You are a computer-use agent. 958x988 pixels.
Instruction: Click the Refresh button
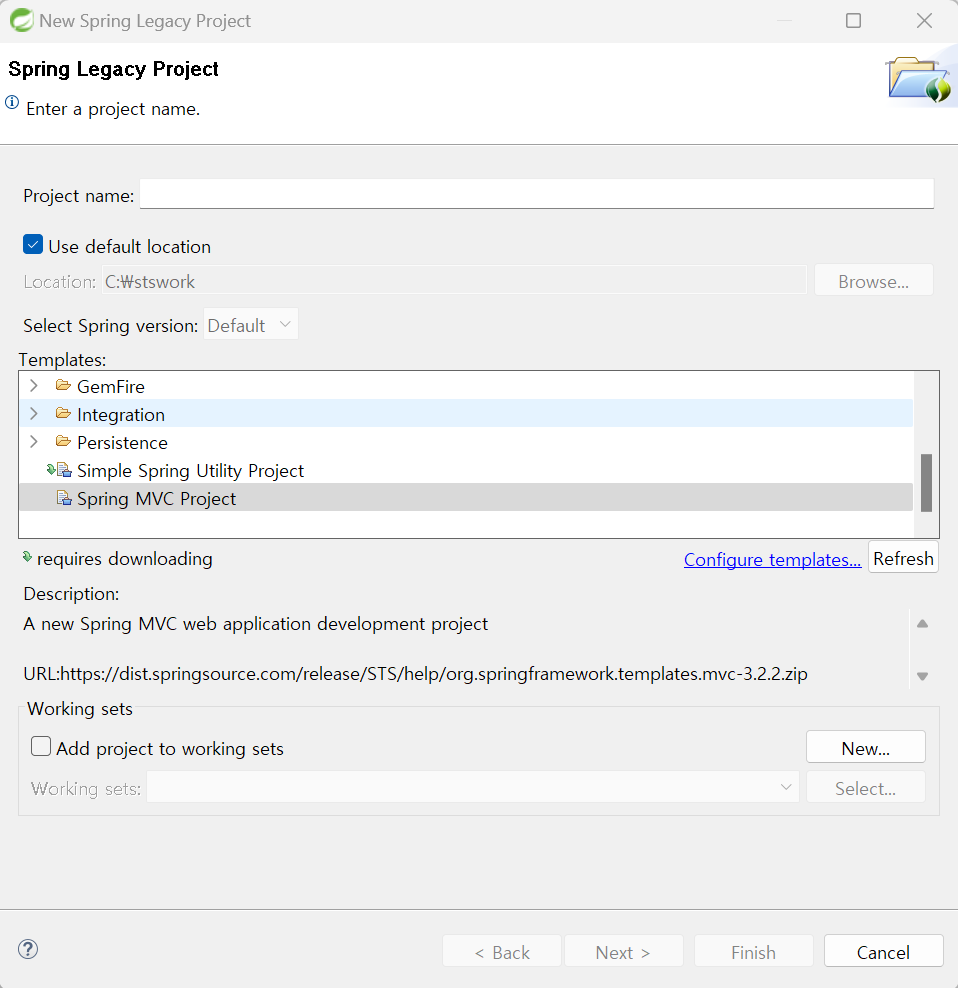[x=903, y=558]
